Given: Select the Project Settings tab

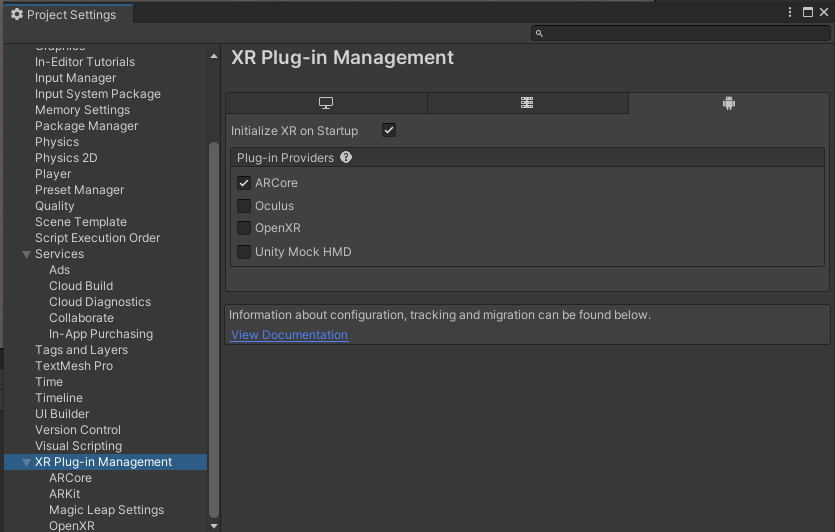Looking at the screenshot, I should pos(68,14).
